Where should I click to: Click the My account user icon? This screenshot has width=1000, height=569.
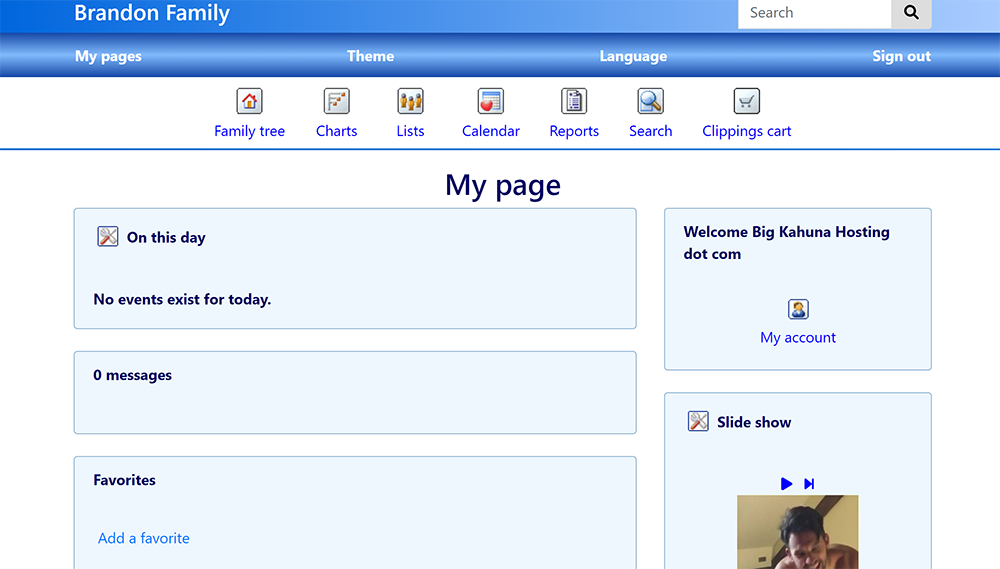pos(798,309)
